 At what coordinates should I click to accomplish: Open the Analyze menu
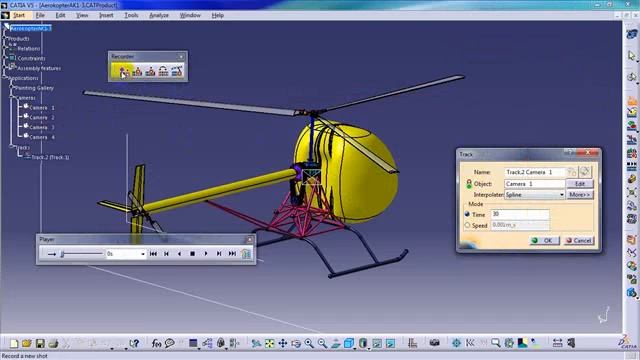[159, 15]
